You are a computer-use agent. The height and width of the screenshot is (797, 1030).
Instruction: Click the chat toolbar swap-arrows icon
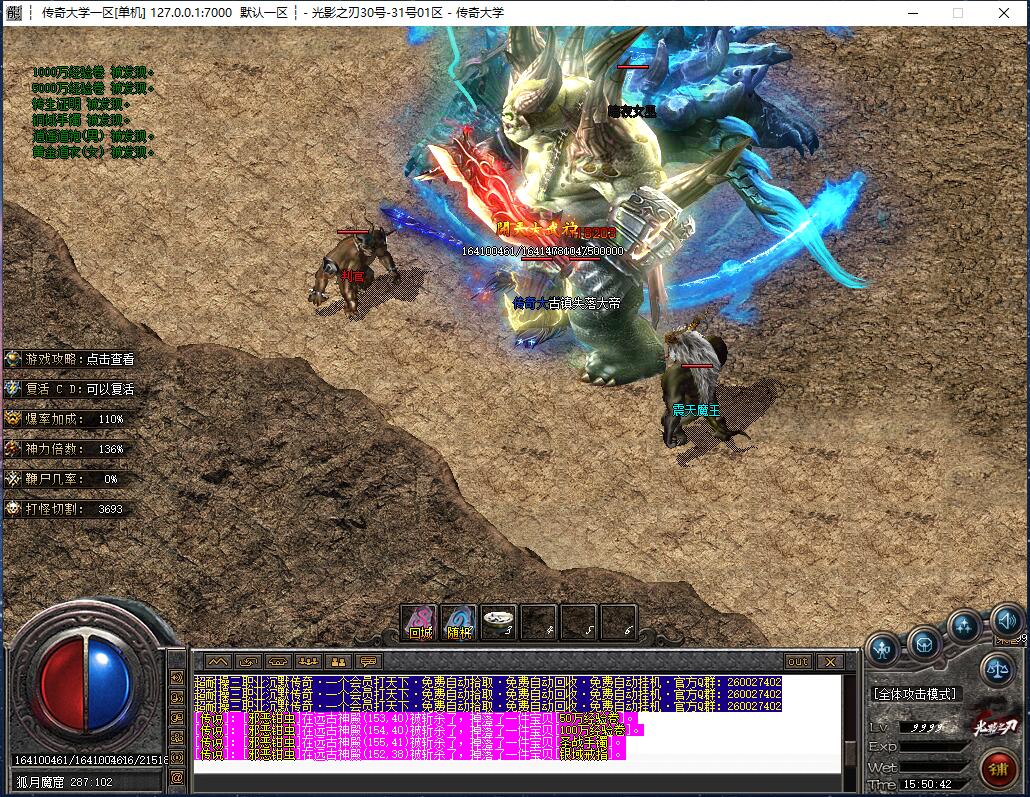click(248, 662)
